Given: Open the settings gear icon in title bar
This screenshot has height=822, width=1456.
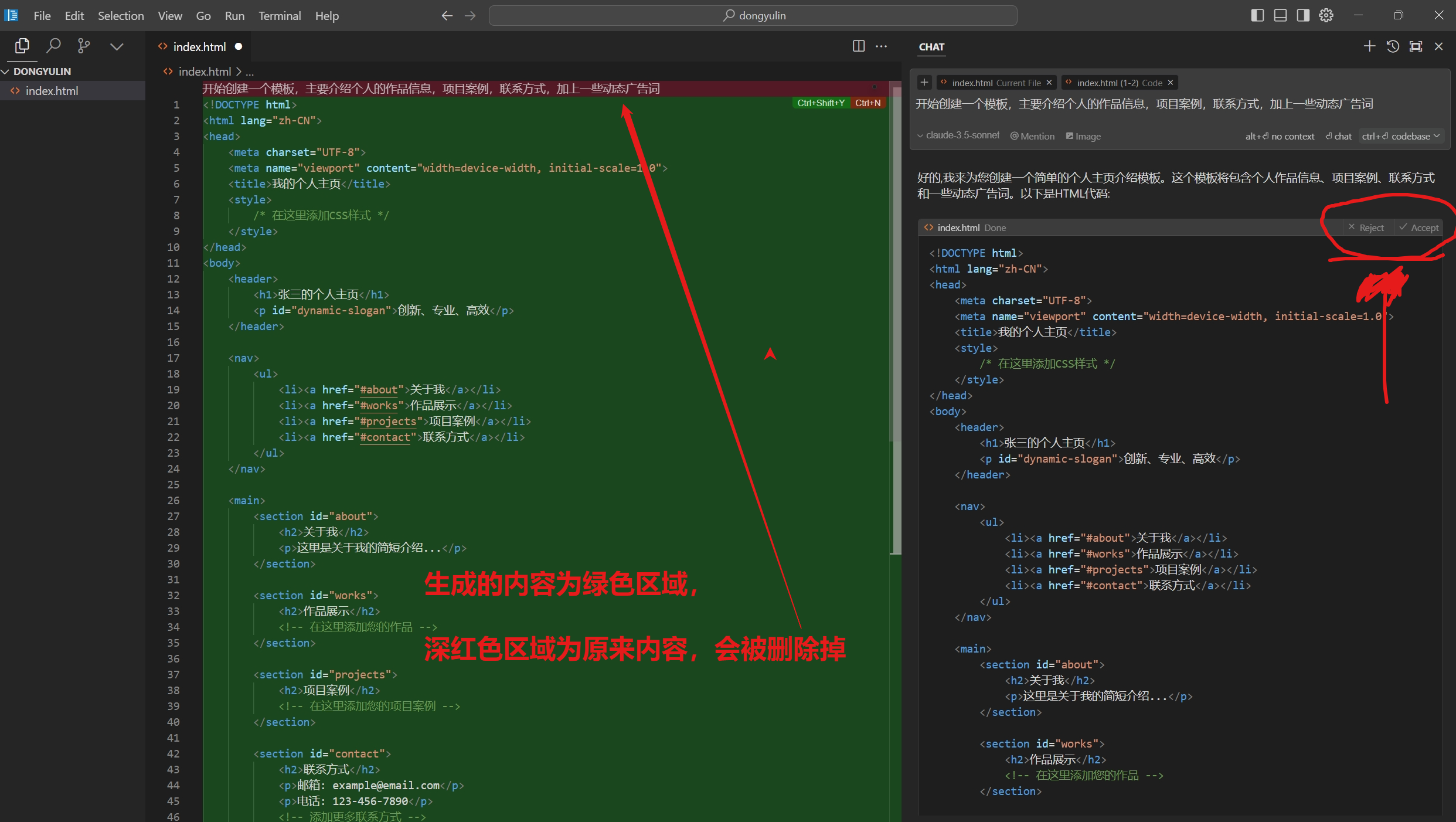Looking at the screenshot, I should point(1326,15).
